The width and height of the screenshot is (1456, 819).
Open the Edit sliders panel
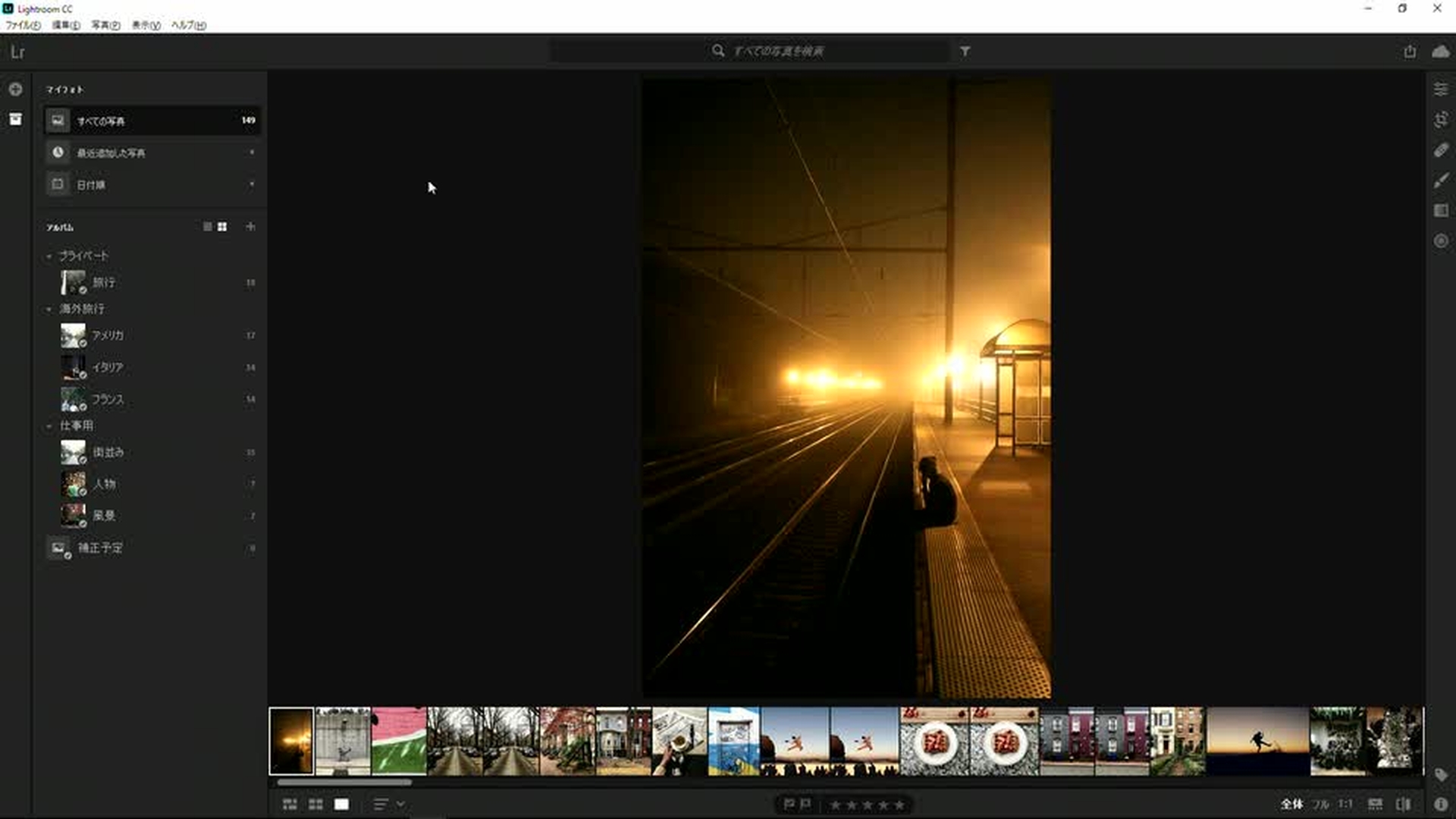(1441, 89)
